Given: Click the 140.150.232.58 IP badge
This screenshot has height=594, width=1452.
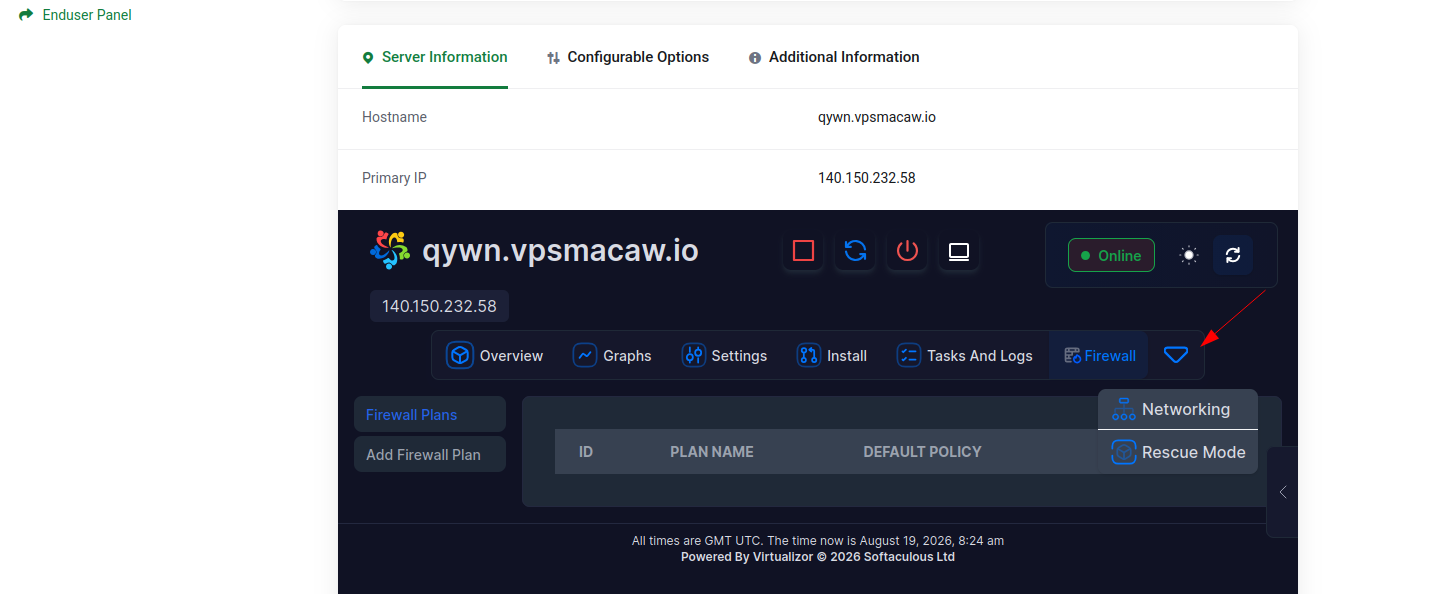Looking at the screenshot, I should click(x=439, y=306).
